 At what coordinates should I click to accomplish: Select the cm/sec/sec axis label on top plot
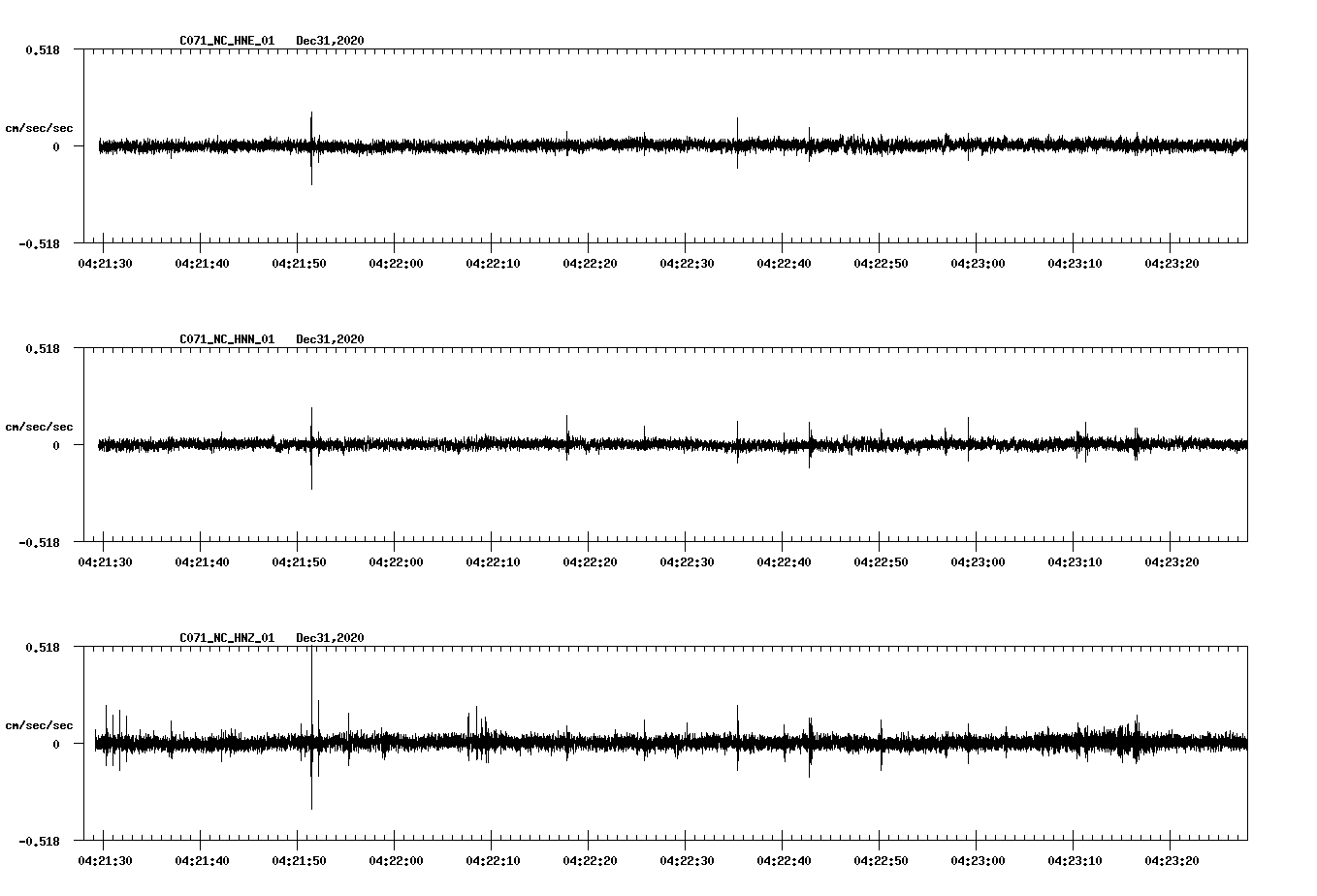point(39,127)
